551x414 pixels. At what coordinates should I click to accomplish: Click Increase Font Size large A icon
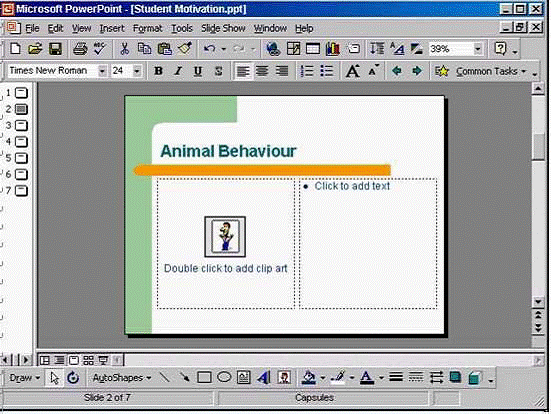pyautogui.click(x=352, y=71)
